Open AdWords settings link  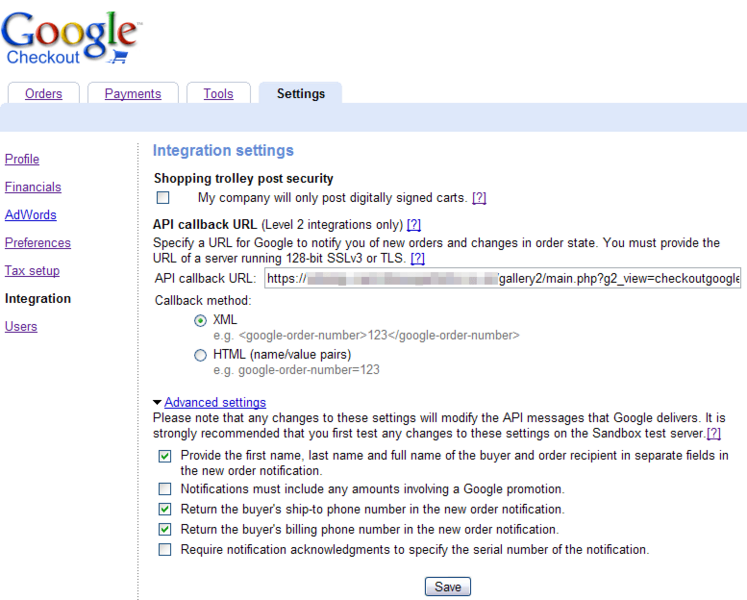tap(30, 215)
